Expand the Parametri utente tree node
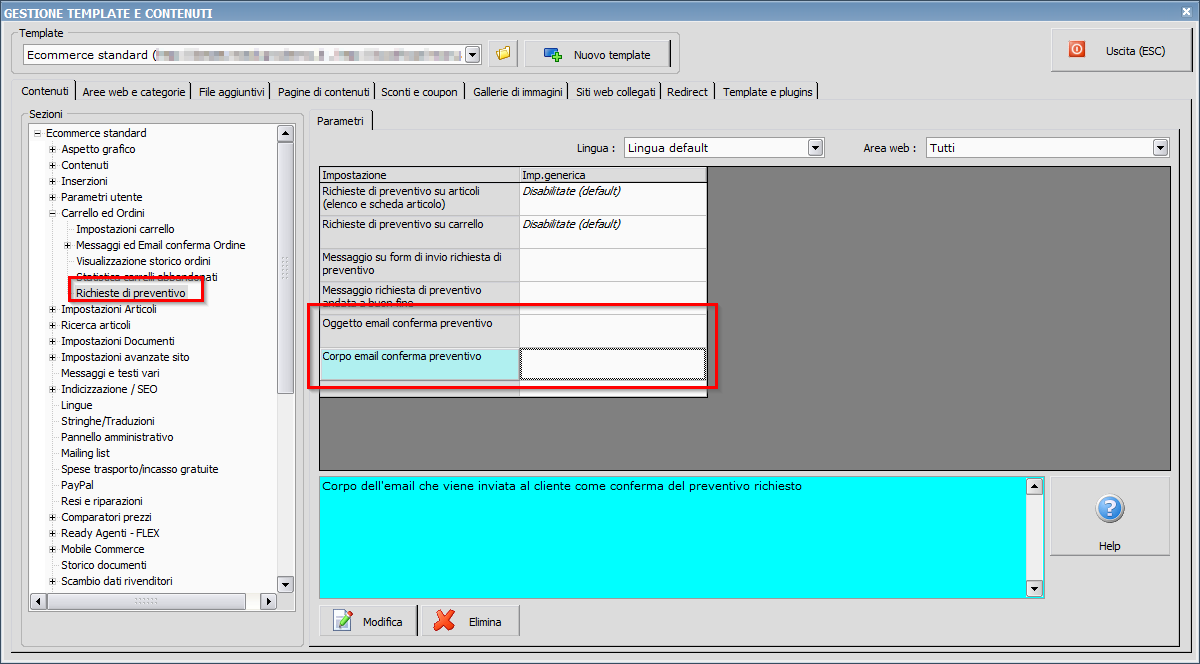The height and width of the screenshot is (664, 1200). tap(52, 197)
